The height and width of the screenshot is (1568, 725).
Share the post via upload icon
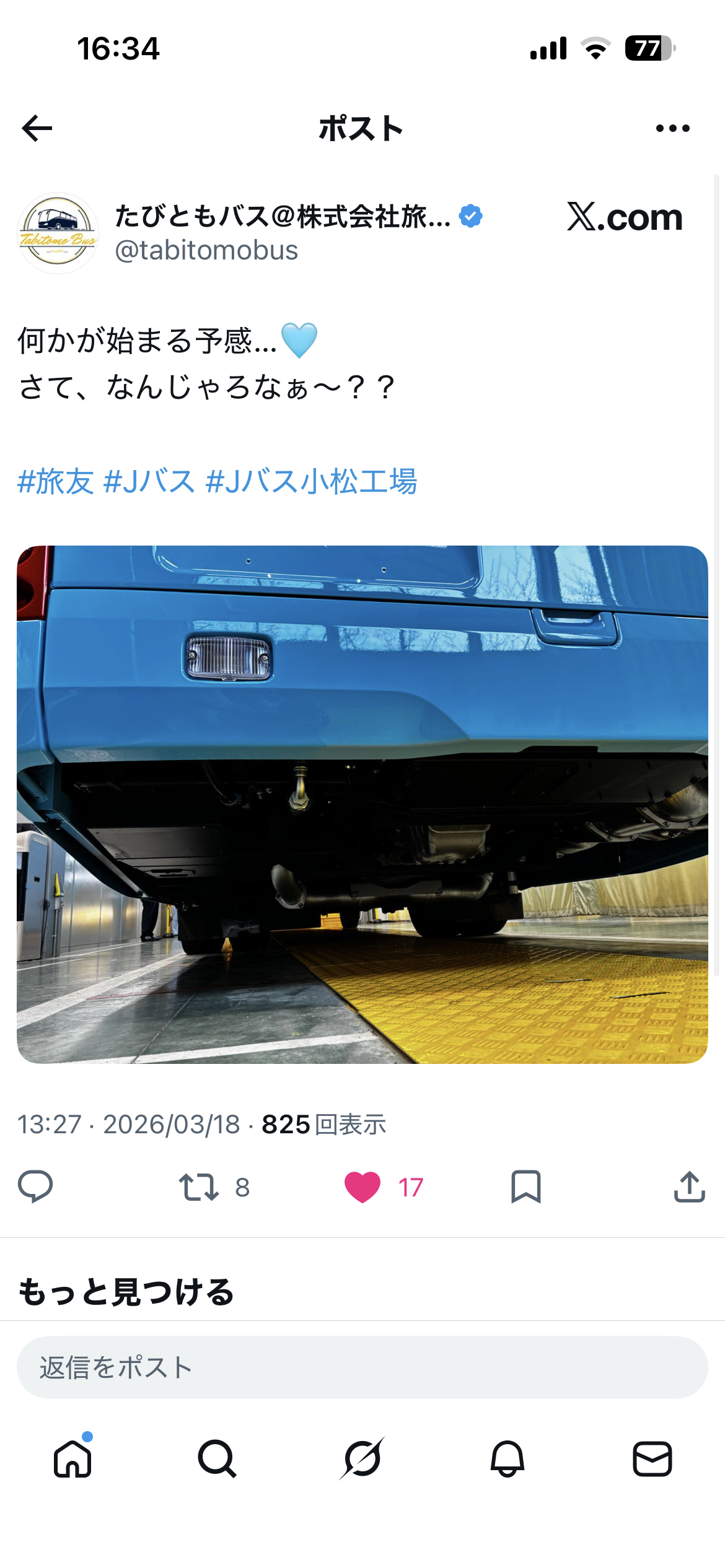690,1187
